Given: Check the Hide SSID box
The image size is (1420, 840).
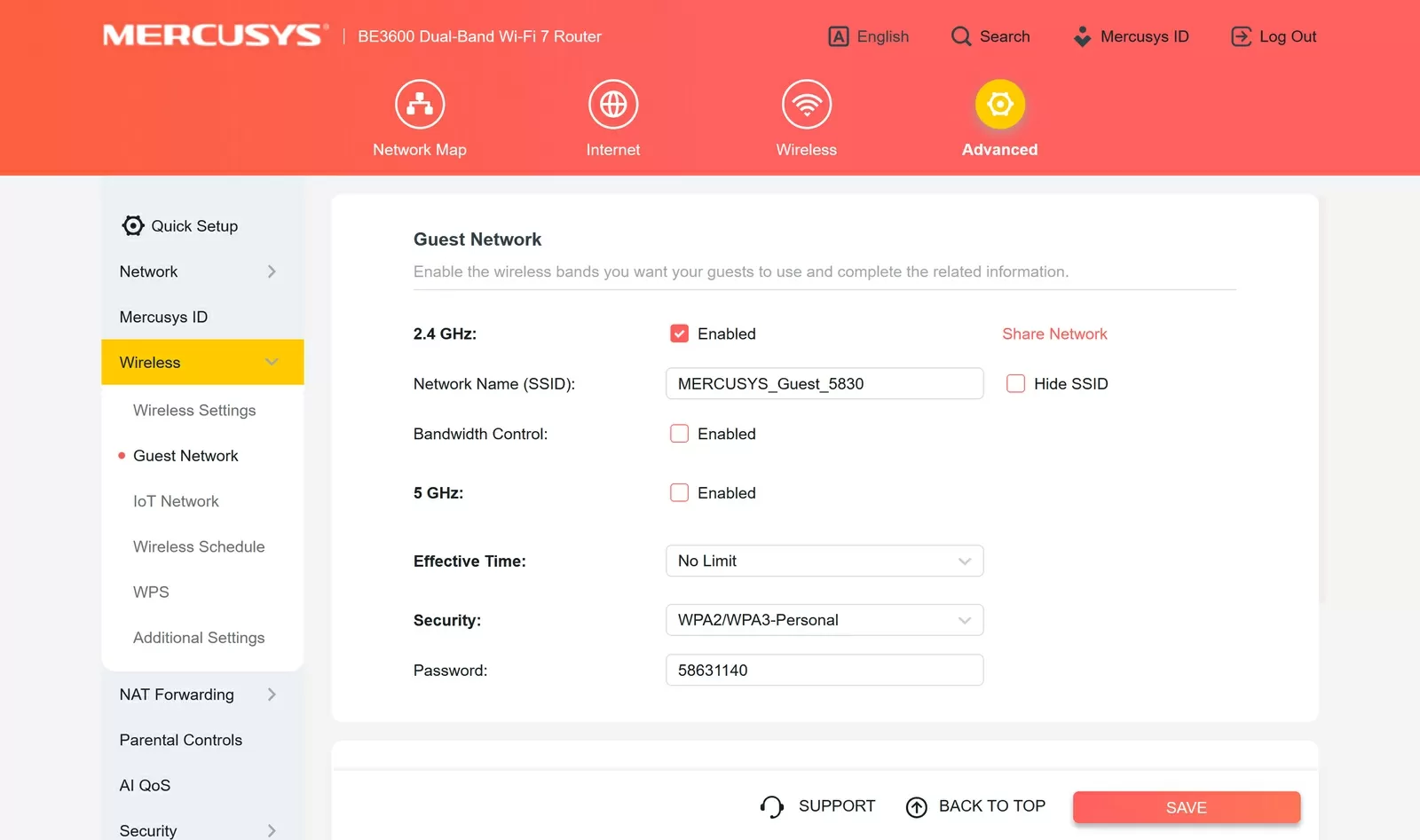Looking at the screenshot, I should tap(1015, 383).
